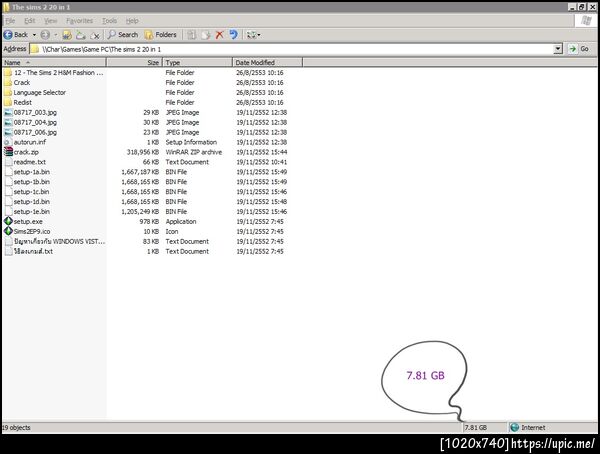Screen dimensions: 600x454
Task: Click the Disconnect Network Drive icon
Action: coord(95,35)
